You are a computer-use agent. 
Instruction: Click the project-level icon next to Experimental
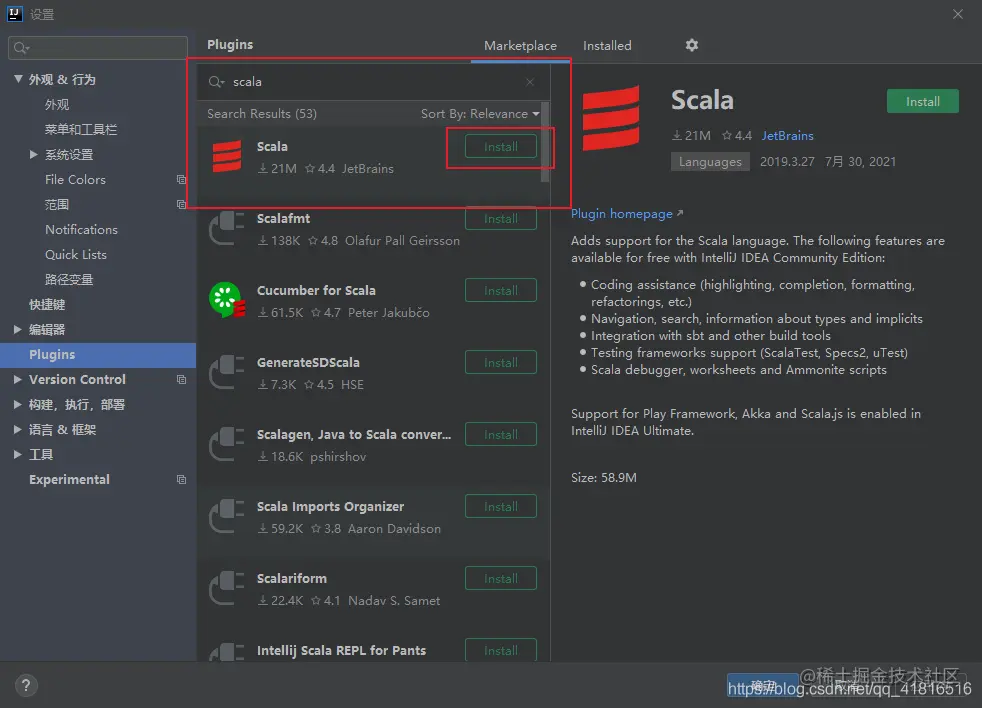(x=182, y=480)
